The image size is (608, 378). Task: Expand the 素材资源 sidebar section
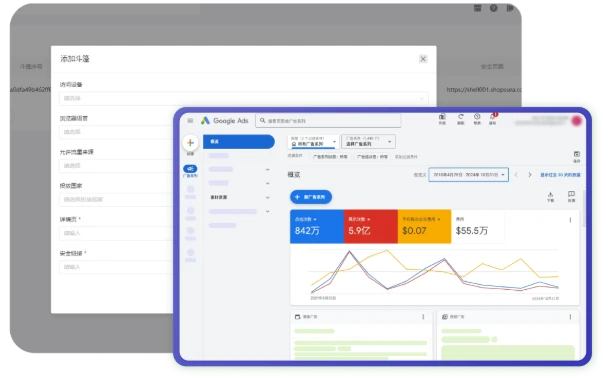239,197
